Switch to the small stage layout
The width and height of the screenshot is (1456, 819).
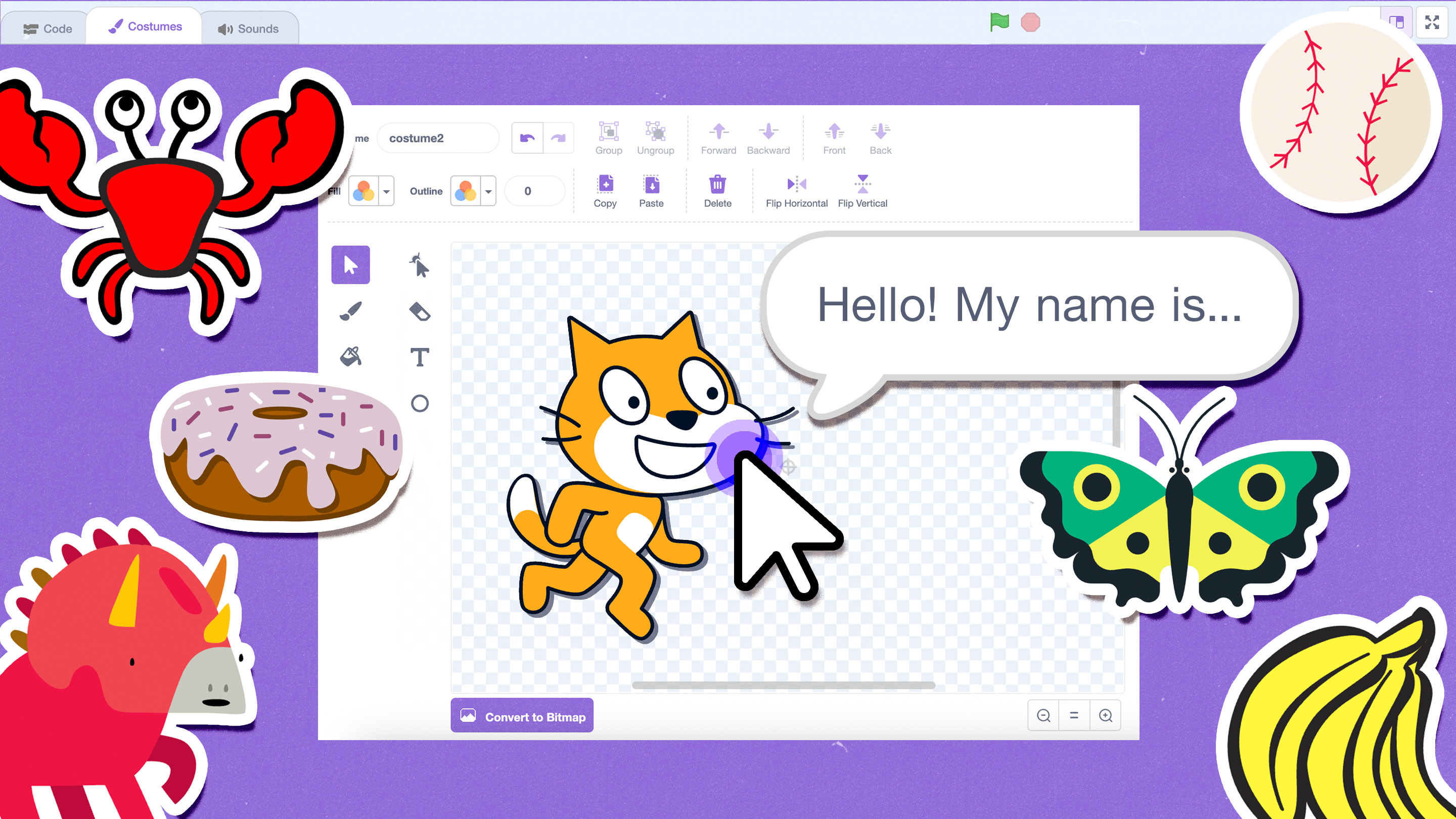pyautogui.click(x=1396, y=22)
